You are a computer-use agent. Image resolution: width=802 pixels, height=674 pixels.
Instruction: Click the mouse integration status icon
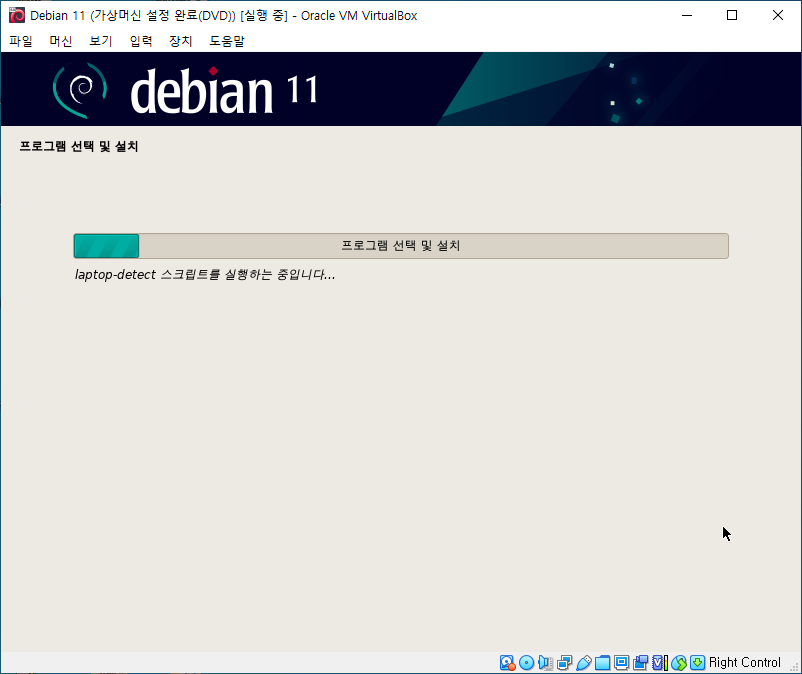679,663
